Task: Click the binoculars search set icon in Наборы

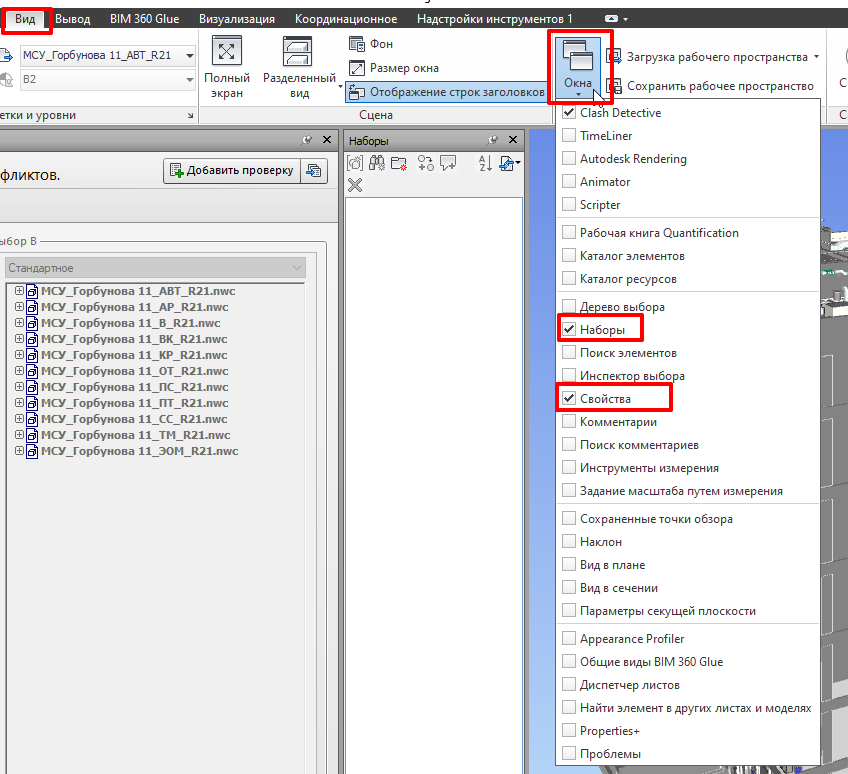Action: point(377,163)
